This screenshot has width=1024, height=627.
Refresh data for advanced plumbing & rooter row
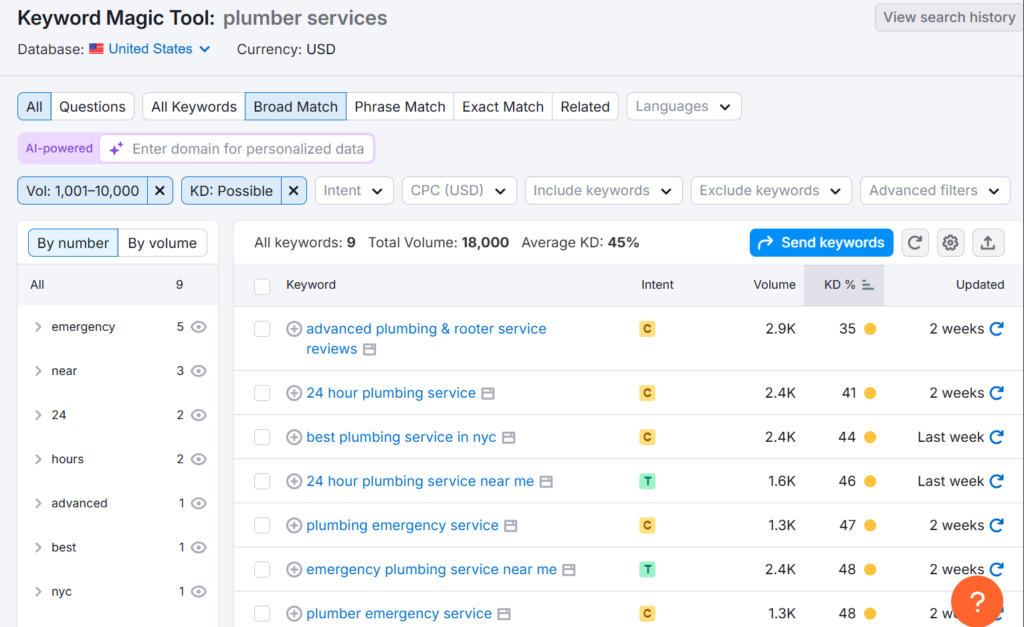point(996,329)
